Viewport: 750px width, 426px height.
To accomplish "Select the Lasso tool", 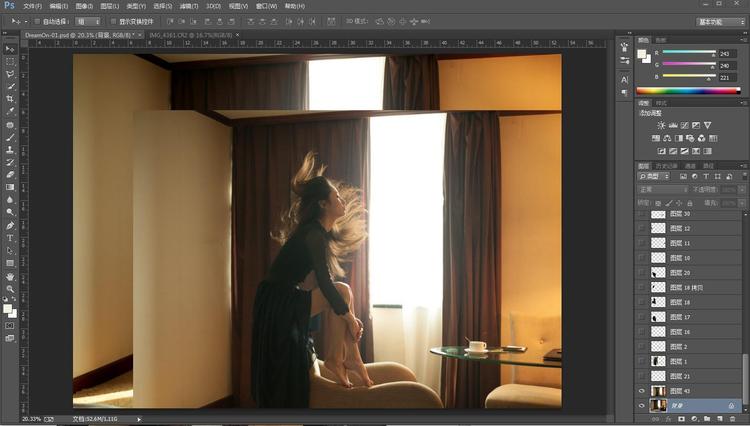I will (x=10, y=74).
